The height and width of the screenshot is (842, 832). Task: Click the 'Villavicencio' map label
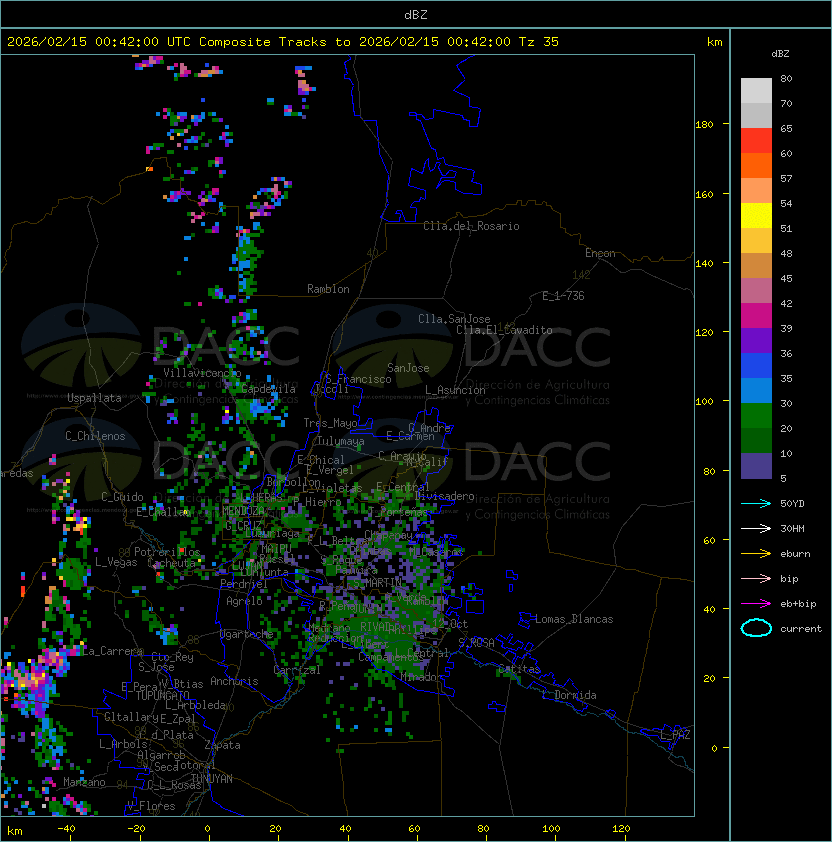[202, 373]
